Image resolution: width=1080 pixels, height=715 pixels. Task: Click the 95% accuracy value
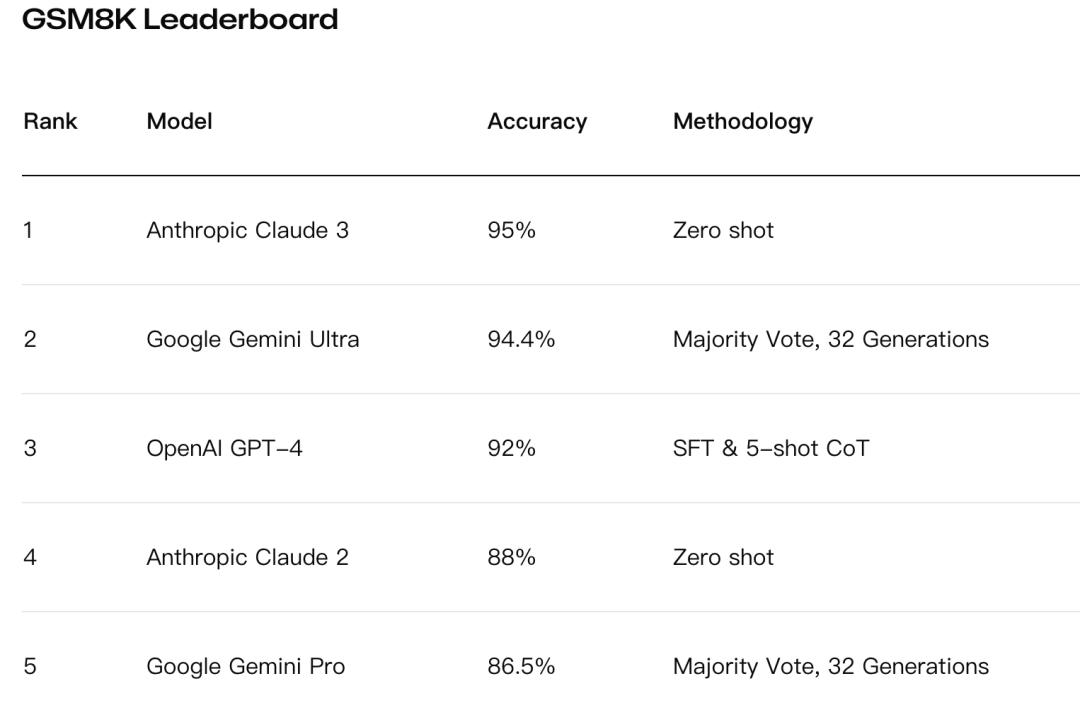pos(511,230)
